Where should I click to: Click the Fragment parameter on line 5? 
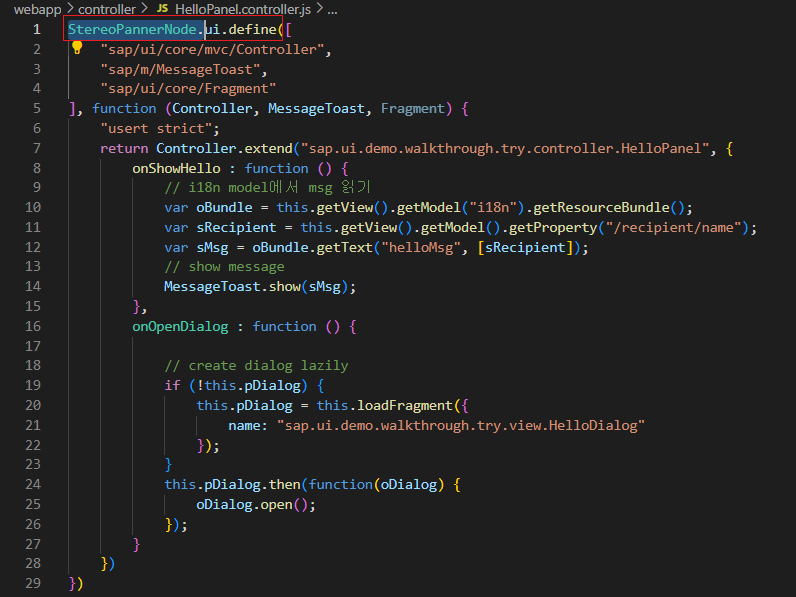[x=413, y=109]
